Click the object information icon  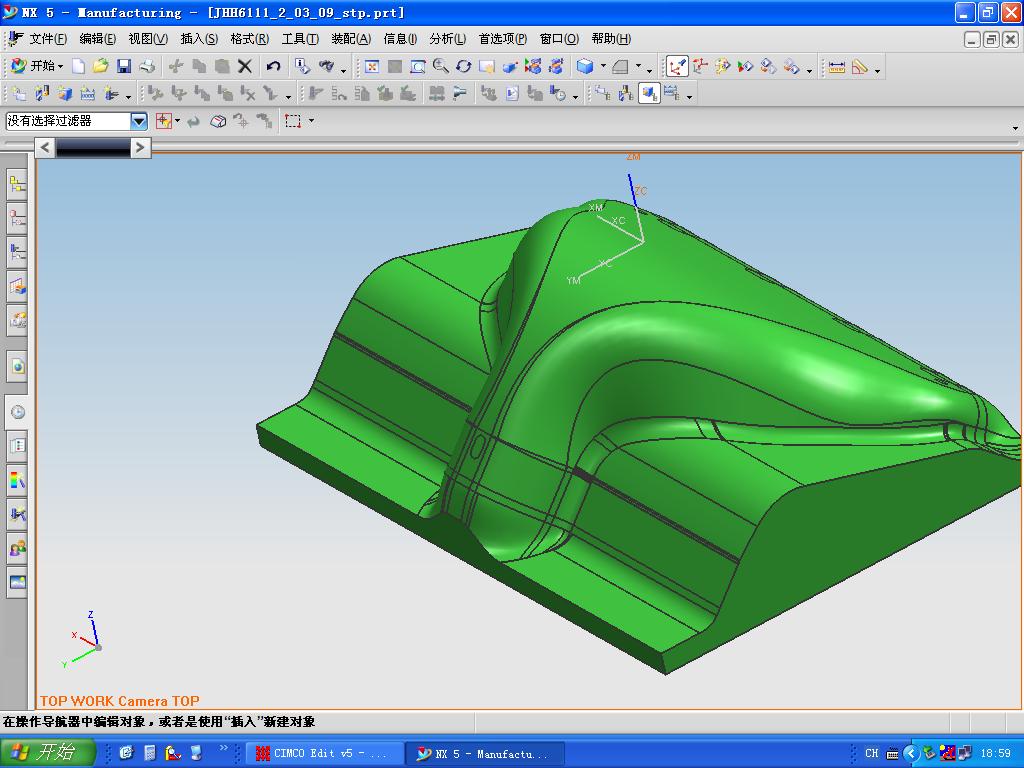(302, 66)
